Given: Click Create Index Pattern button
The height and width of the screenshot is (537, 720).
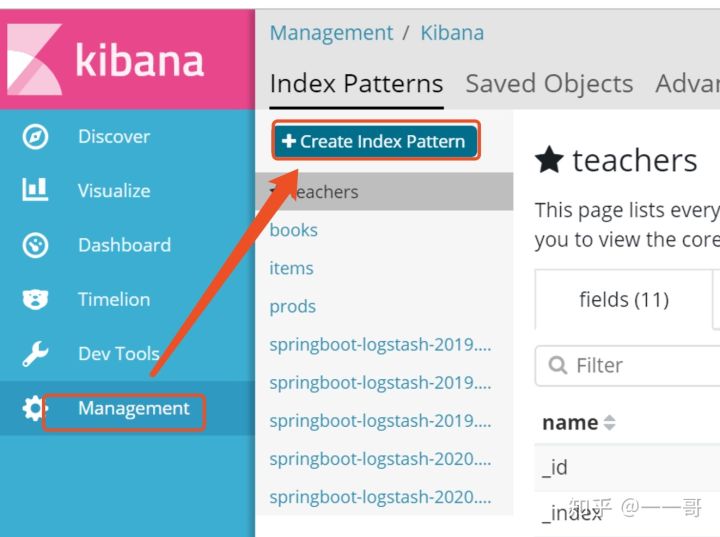Looking at the screenshot, I should click(375, 141).
